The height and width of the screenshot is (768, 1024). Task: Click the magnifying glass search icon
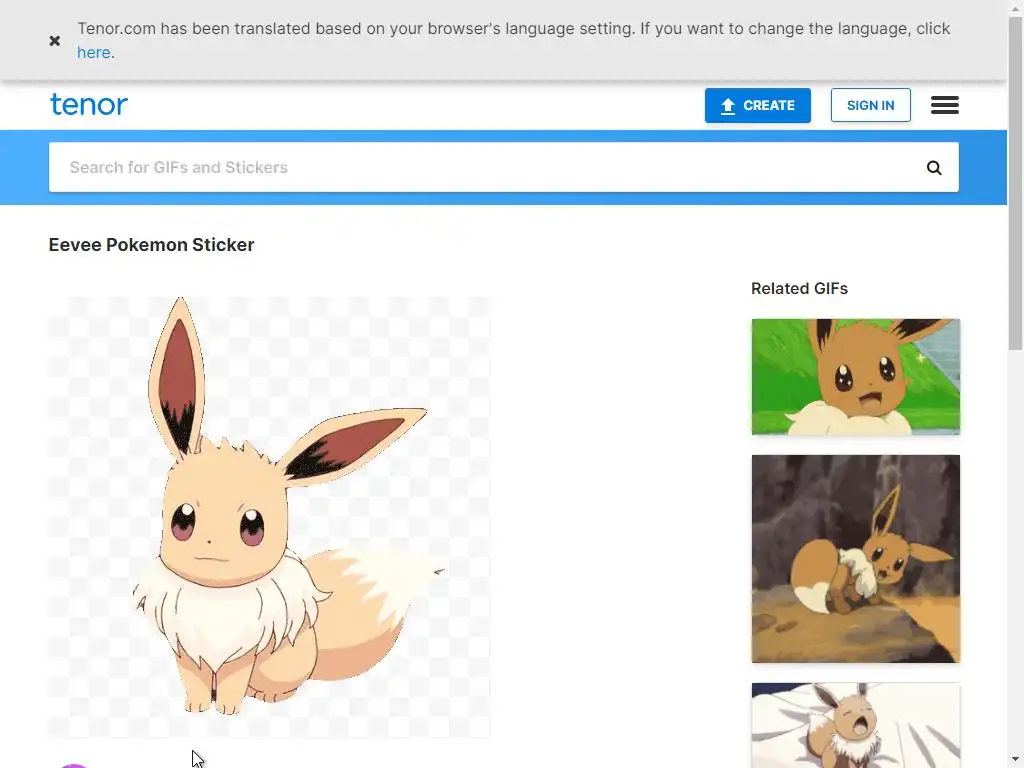[x=935, y=168]
